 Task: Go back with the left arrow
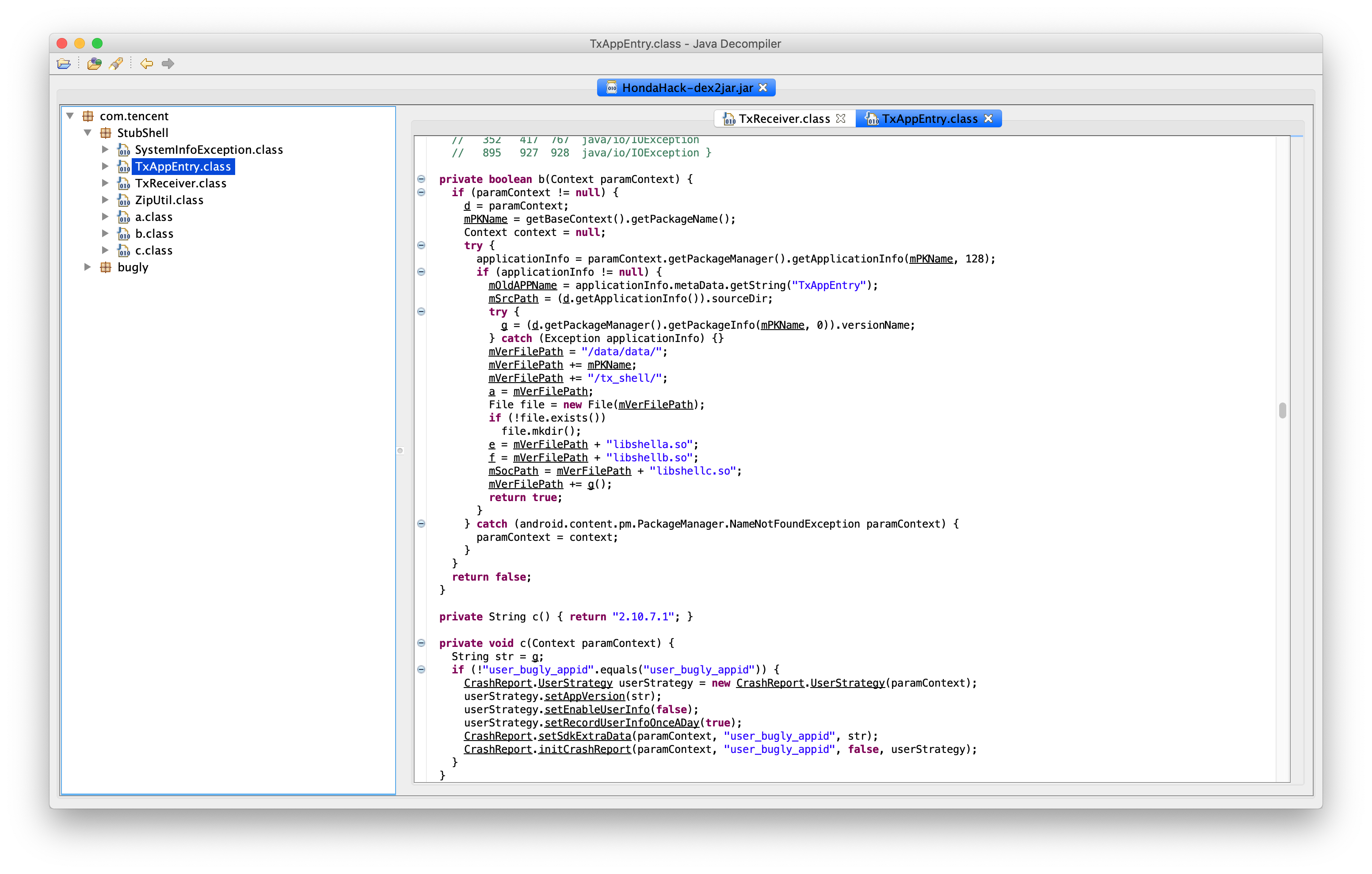pos(146,64)
